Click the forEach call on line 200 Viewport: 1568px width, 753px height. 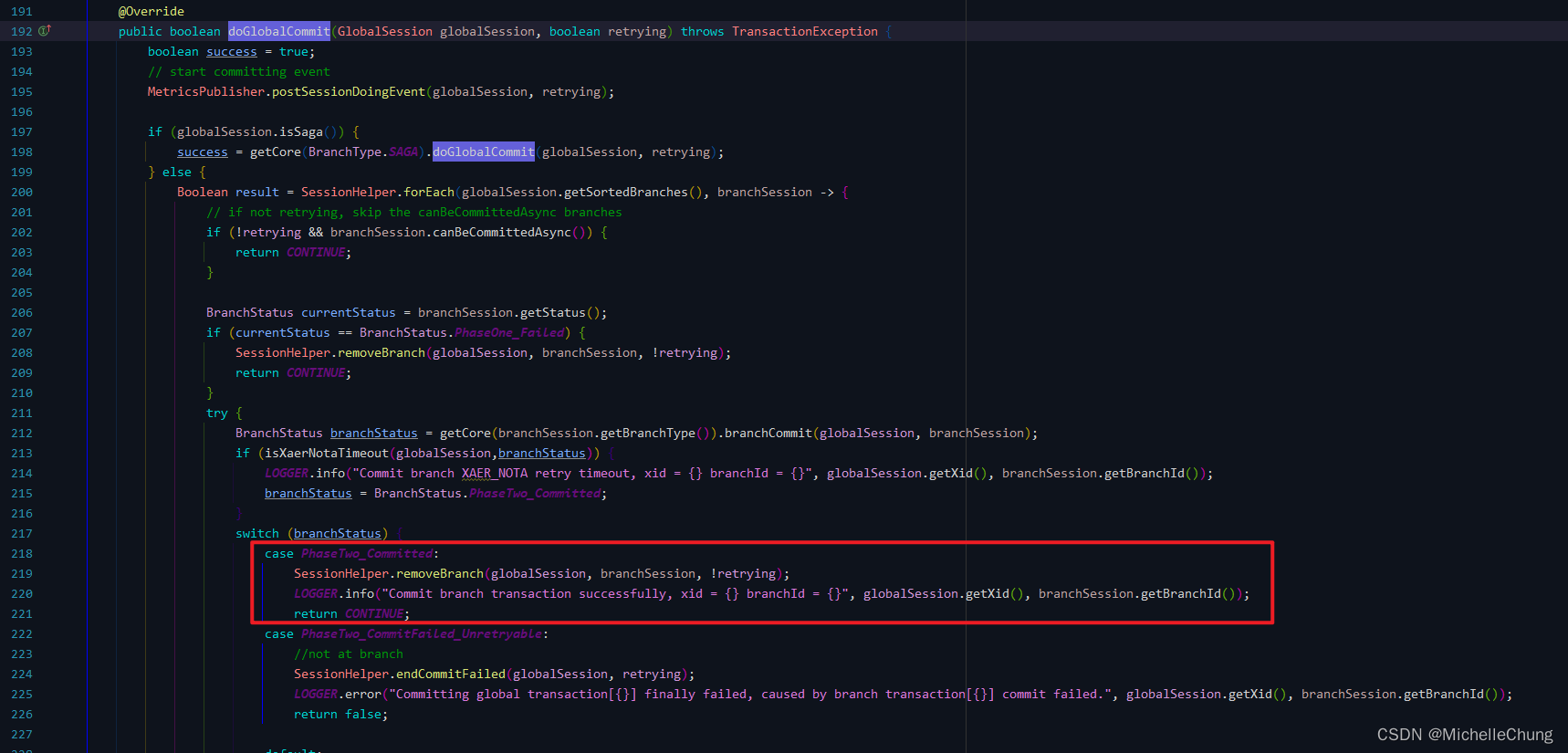[429, 192]
